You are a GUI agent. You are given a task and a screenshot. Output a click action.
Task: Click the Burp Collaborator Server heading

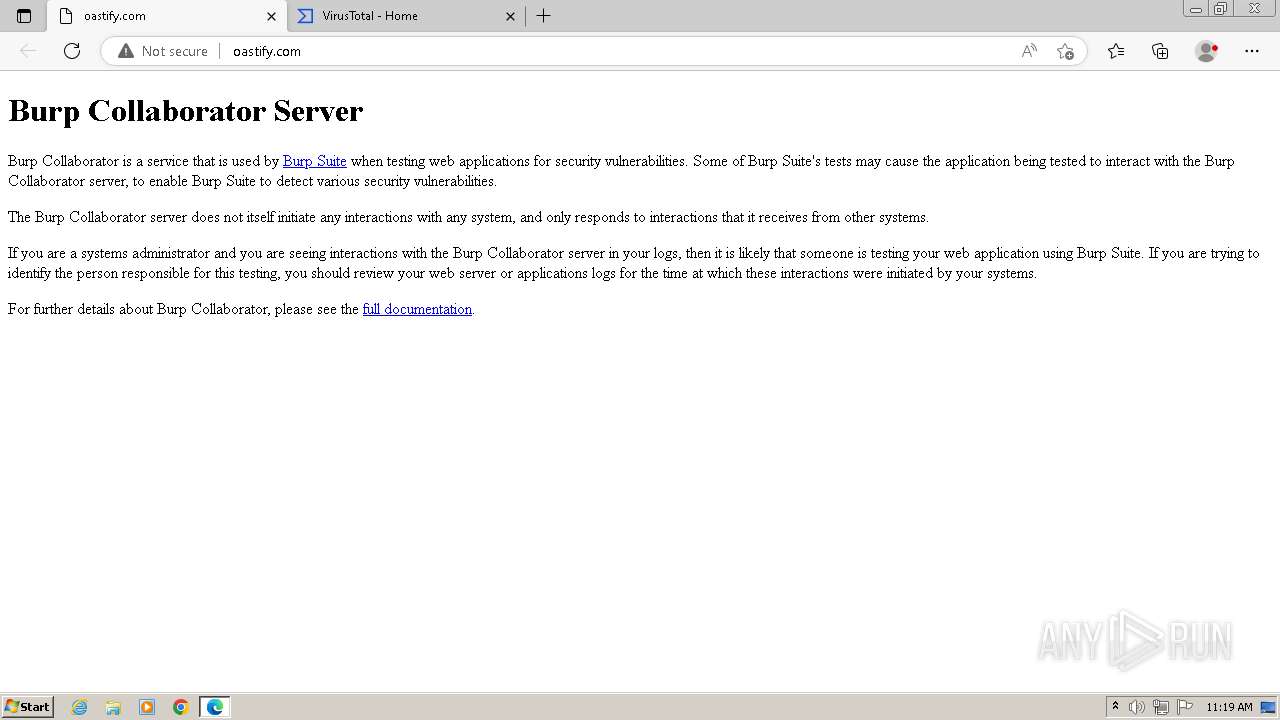coord(186,111)
